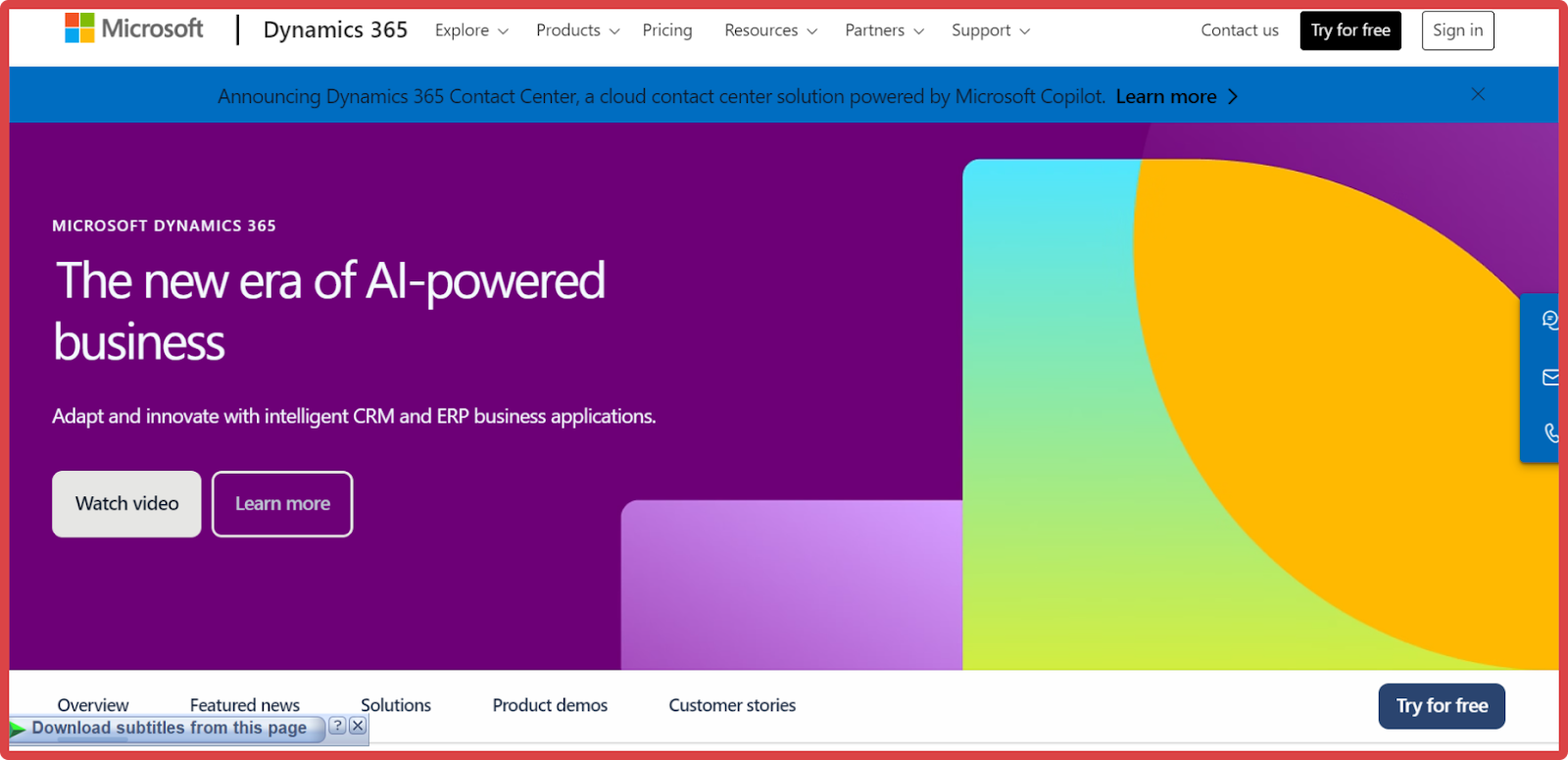
Task: Go to Dynamics 365 home link
Action: [335, 30]
